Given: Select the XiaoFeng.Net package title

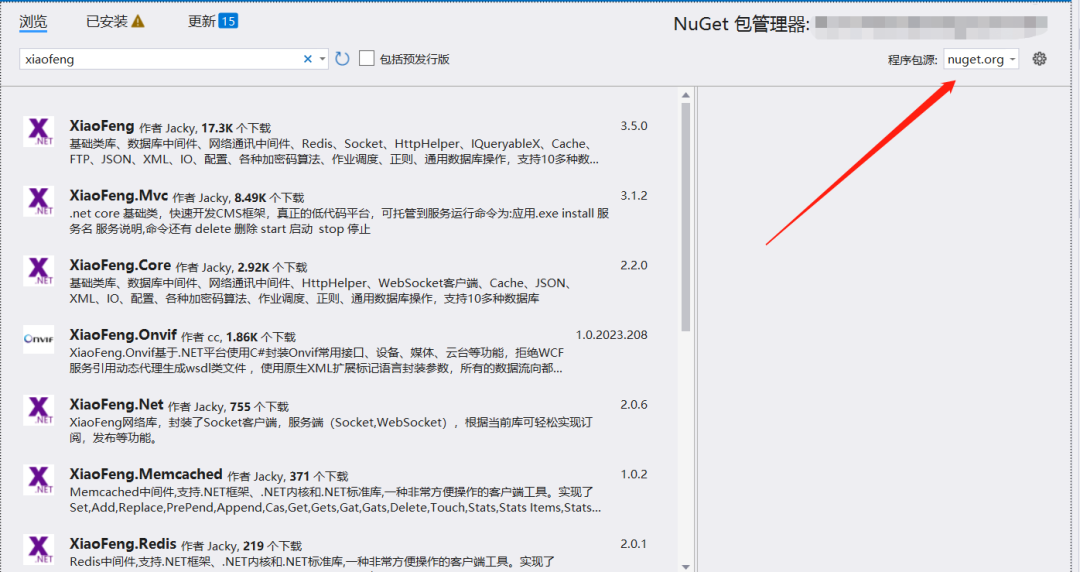Looking at the screenshot, I should [116, 405].
